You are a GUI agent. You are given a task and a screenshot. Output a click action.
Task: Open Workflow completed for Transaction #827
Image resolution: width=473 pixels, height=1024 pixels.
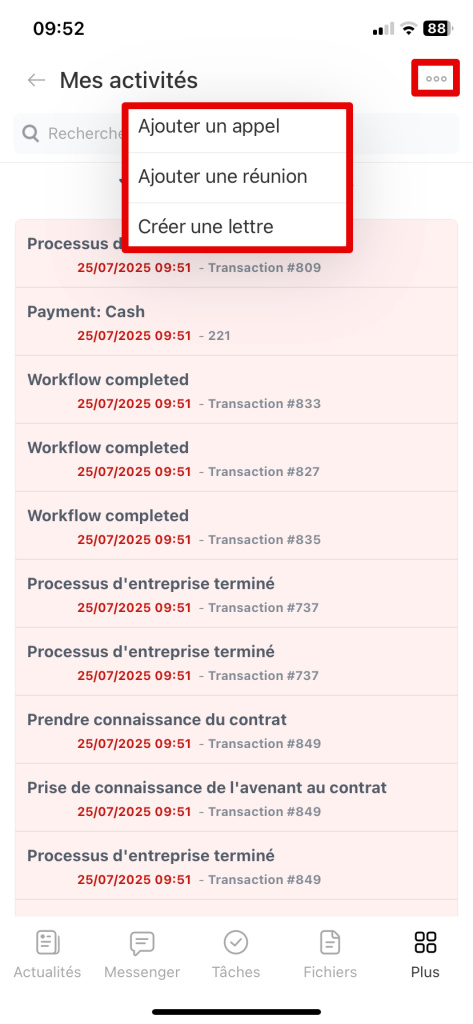coord(236,458)
